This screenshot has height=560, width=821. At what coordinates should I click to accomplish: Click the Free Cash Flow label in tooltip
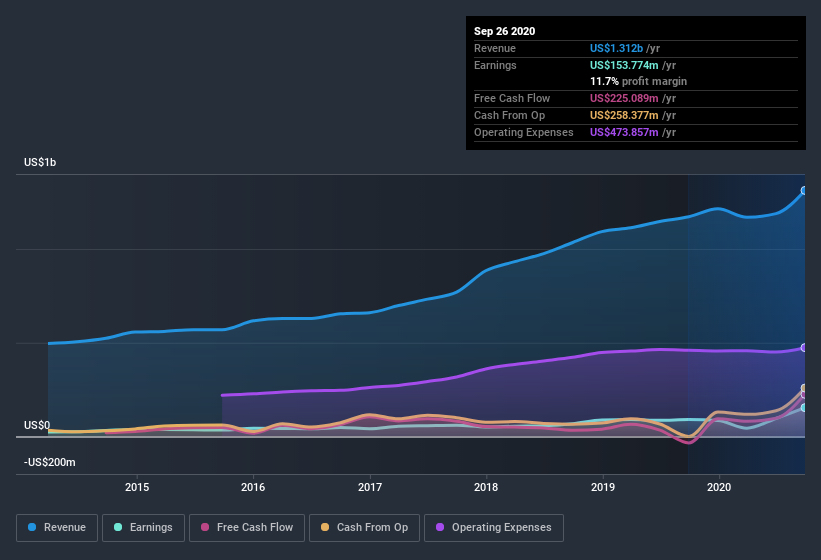(x=512, y=98)
